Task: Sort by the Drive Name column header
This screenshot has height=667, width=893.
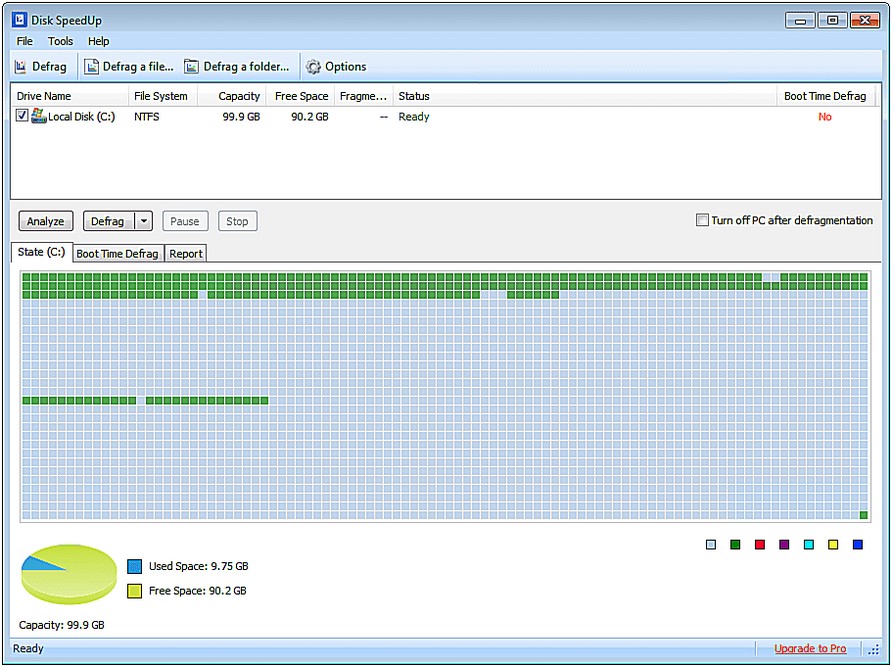Action: [x=69, y=96]
